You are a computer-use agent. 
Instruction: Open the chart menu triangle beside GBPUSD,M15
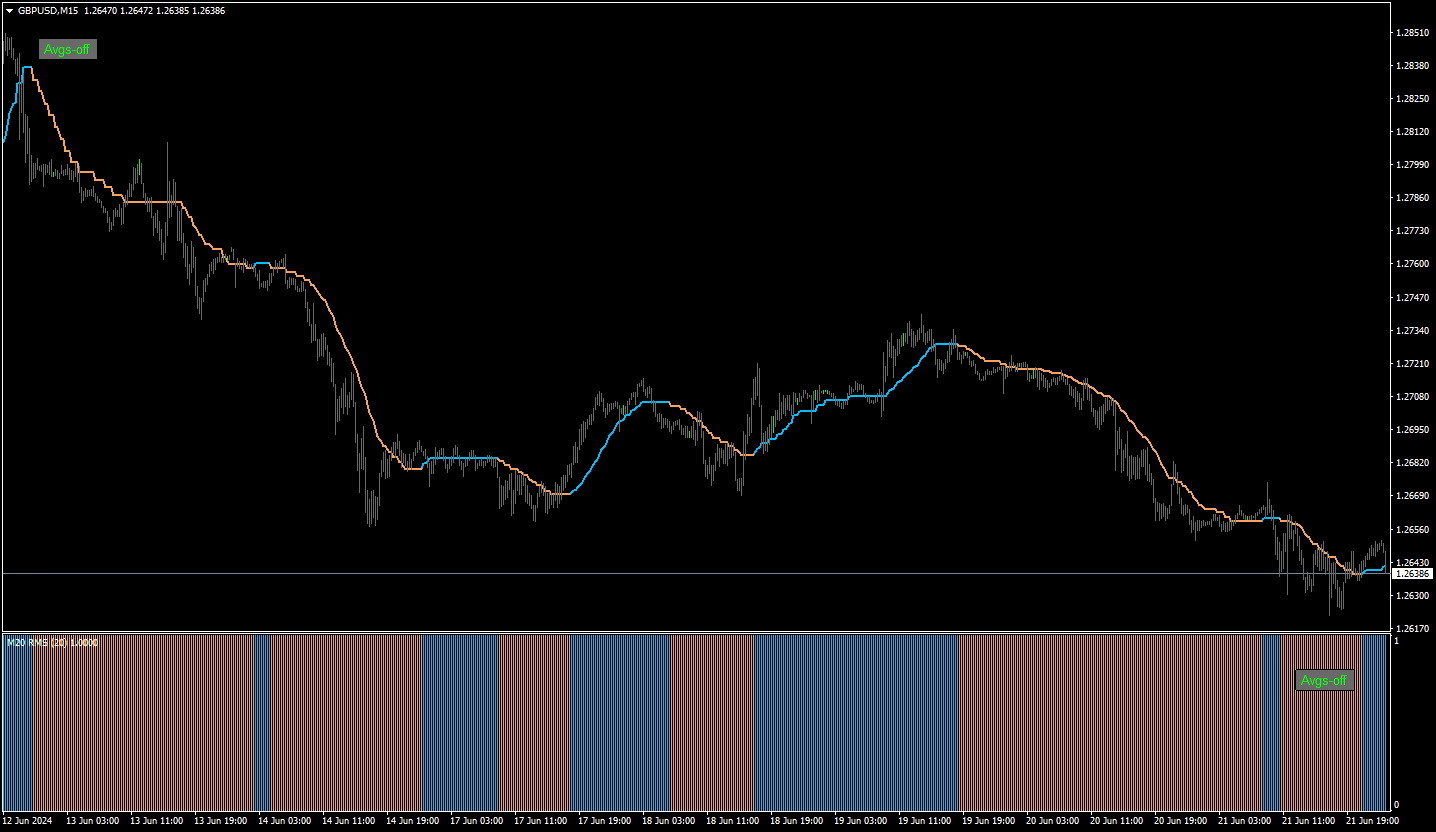click(9, 11)
